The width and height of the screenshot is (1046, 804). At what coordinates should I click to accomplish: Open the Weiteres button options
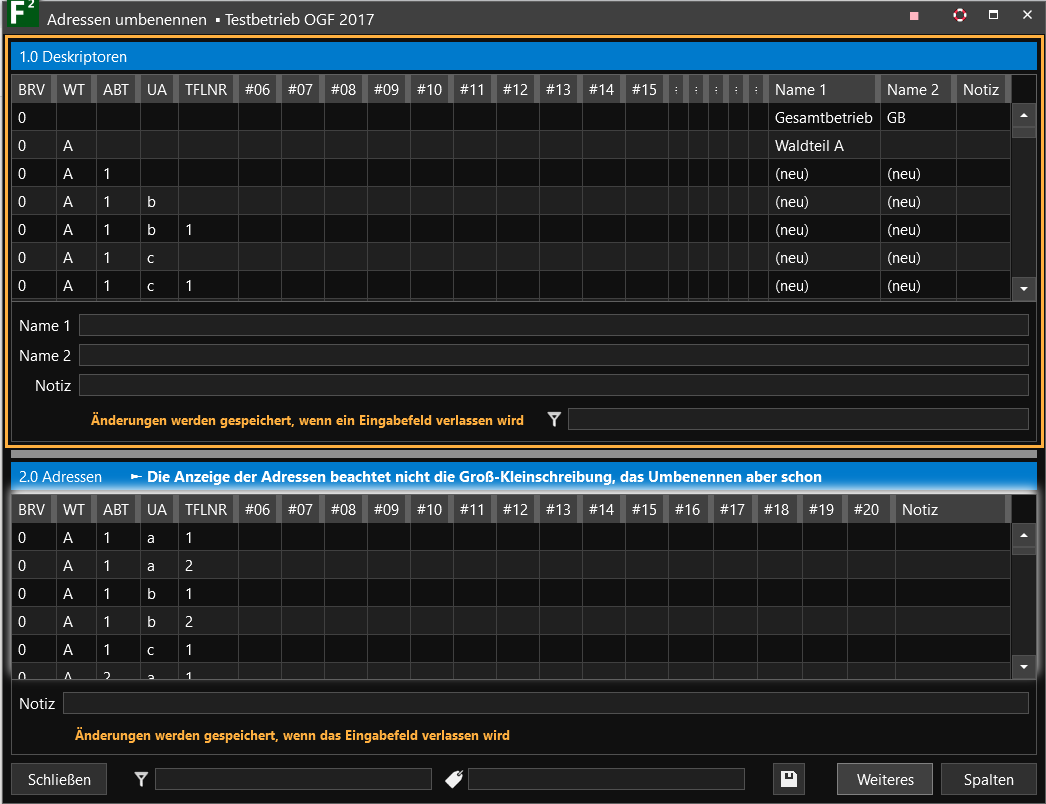coord(884,779)
